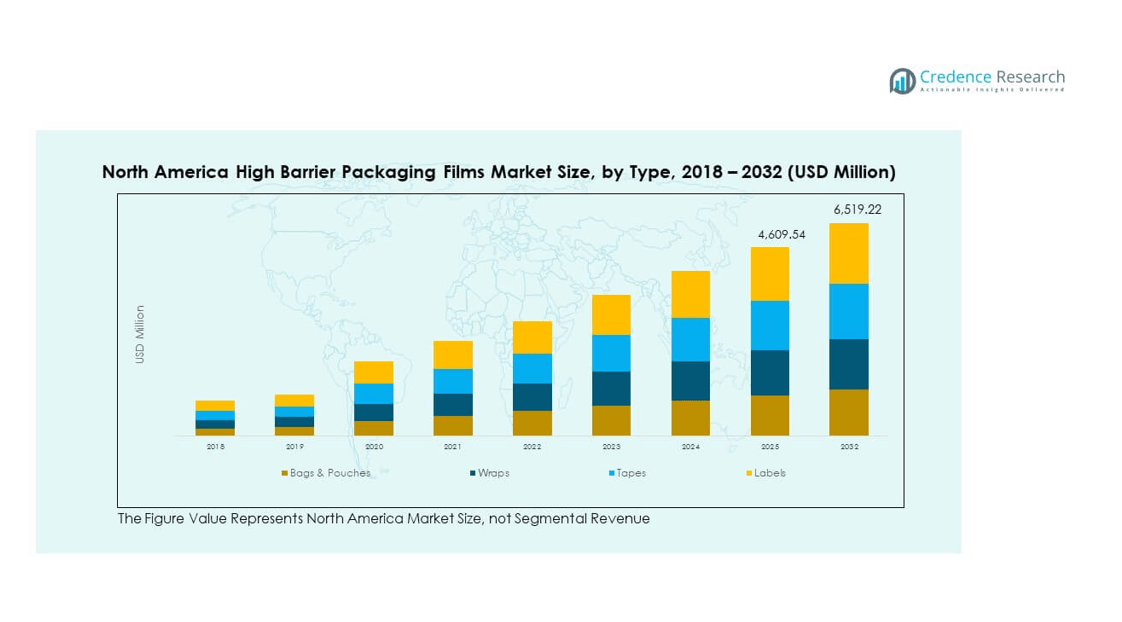1122x622 pixels.
Task: Click the USD Million vertical axis title
Action: [140, 334]
